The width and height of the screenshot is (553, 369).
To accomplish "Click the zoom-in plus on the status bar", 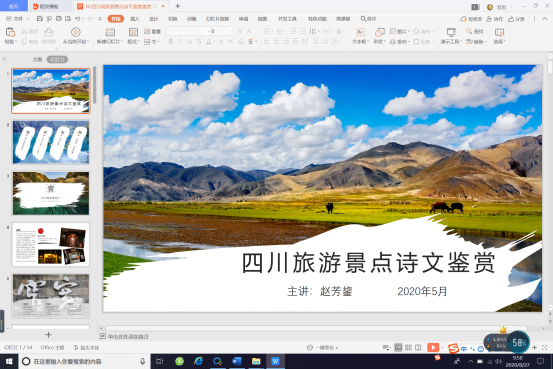I will tap(535, 347).
